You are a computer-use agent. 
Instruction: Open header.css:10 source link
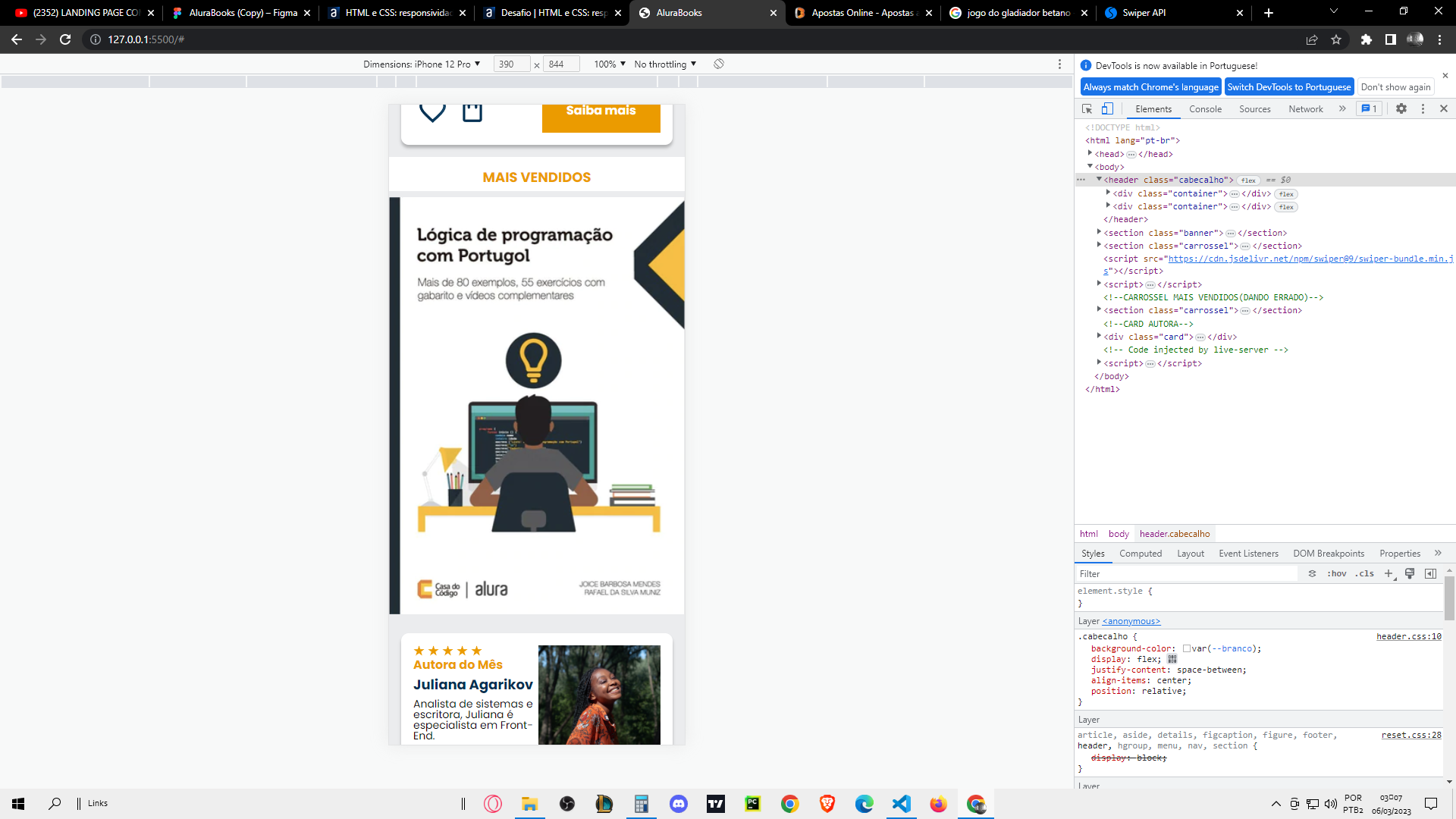[x=1409, y=637]
